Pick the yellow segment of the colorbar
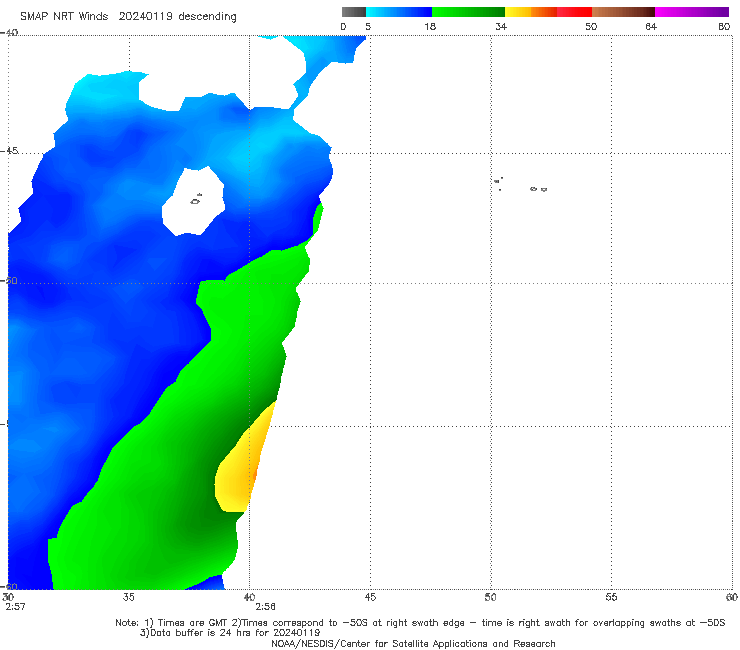The width and height of the screenshot is (740, 650). point(518,12)
